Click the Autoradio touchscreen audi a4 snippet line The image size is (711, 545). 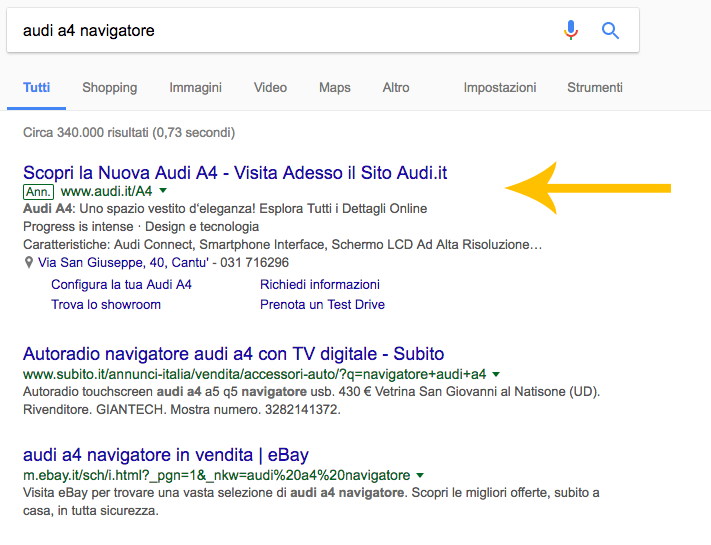(x=312, y=392)
